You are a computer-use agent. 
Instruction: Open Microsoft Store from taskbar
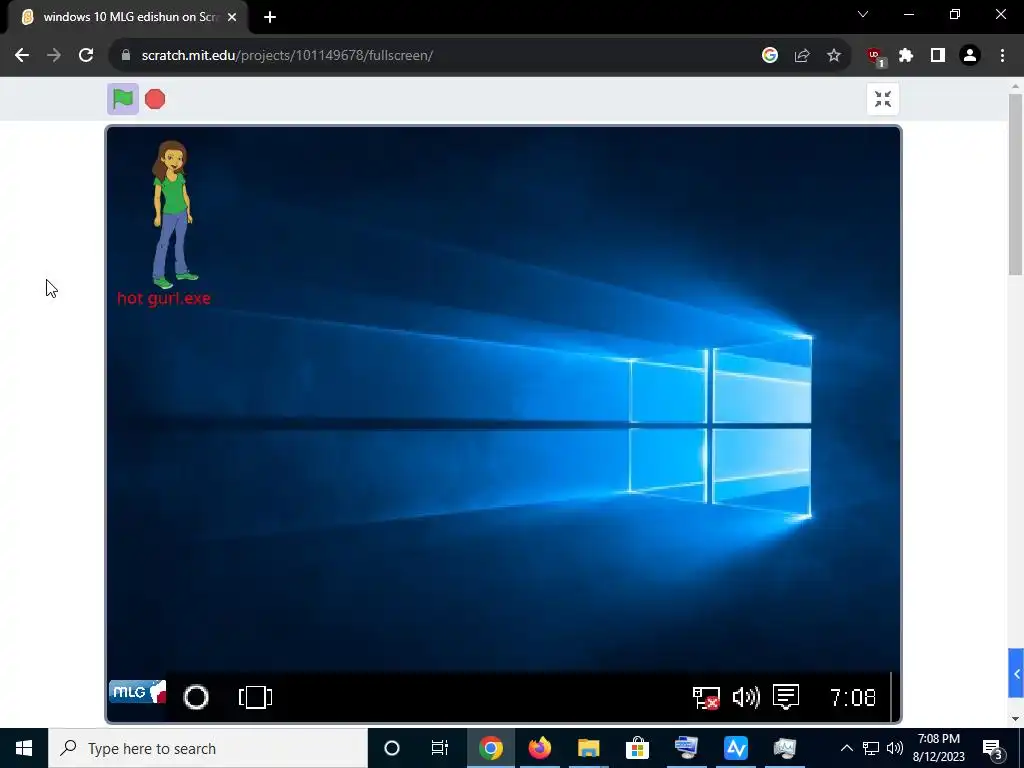tap(637, 748)
